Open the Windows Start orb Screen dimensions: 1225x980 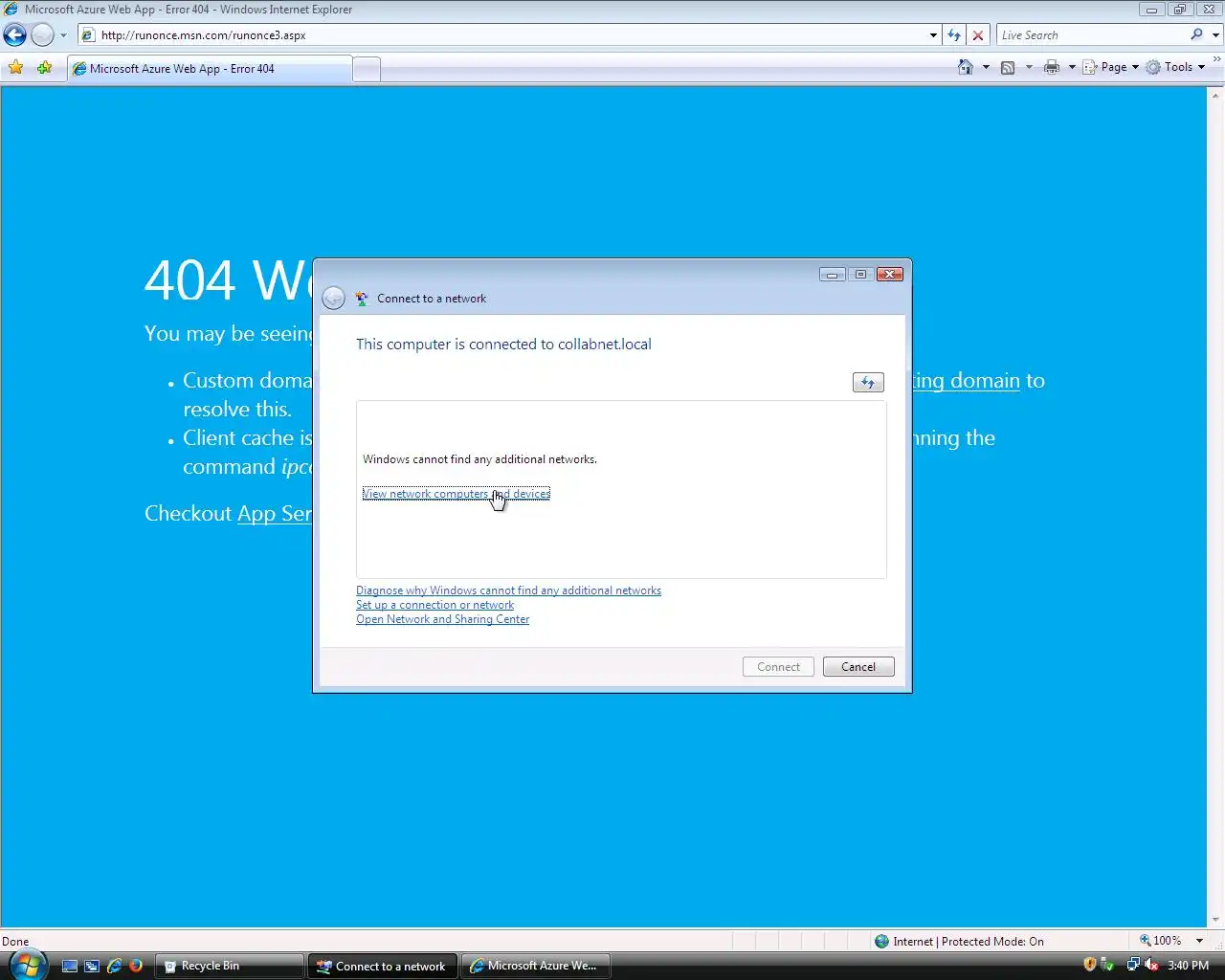coord(26,964)
